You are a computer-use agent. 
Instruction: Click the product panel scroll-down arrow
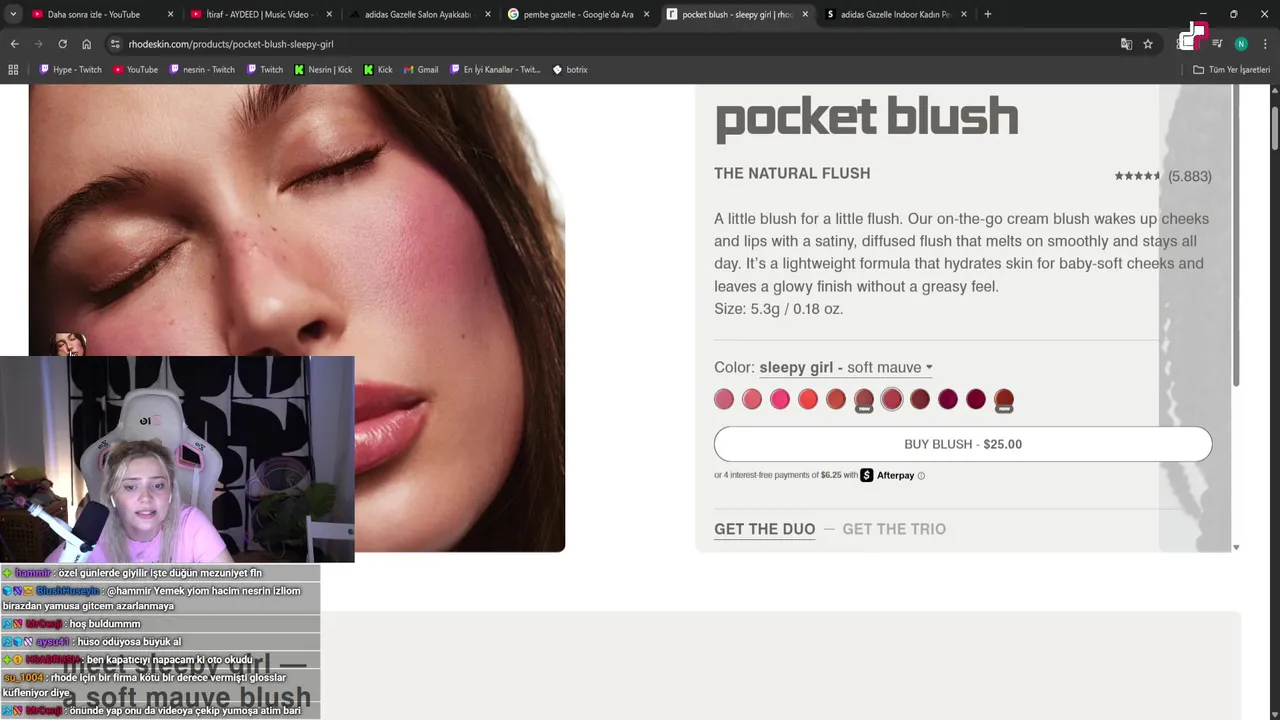[1236, 547]
